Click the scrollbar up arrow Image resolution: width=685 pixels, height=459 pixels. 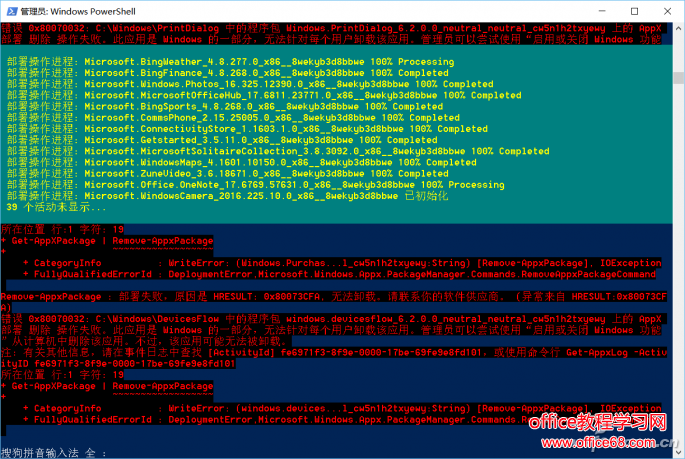(678, 28)
